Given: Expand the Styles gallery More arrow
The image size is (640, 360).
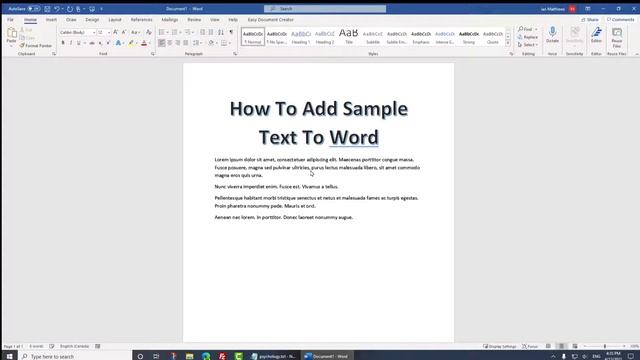Looking at the screenshot, I should click(x=508, y=43).
